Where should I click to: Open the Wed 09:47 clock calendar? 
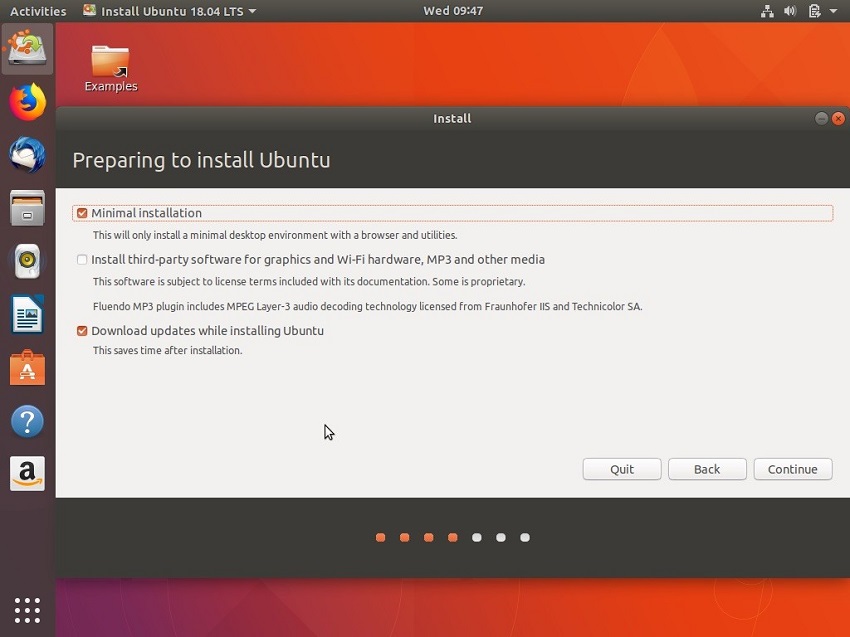coord(453,11)
